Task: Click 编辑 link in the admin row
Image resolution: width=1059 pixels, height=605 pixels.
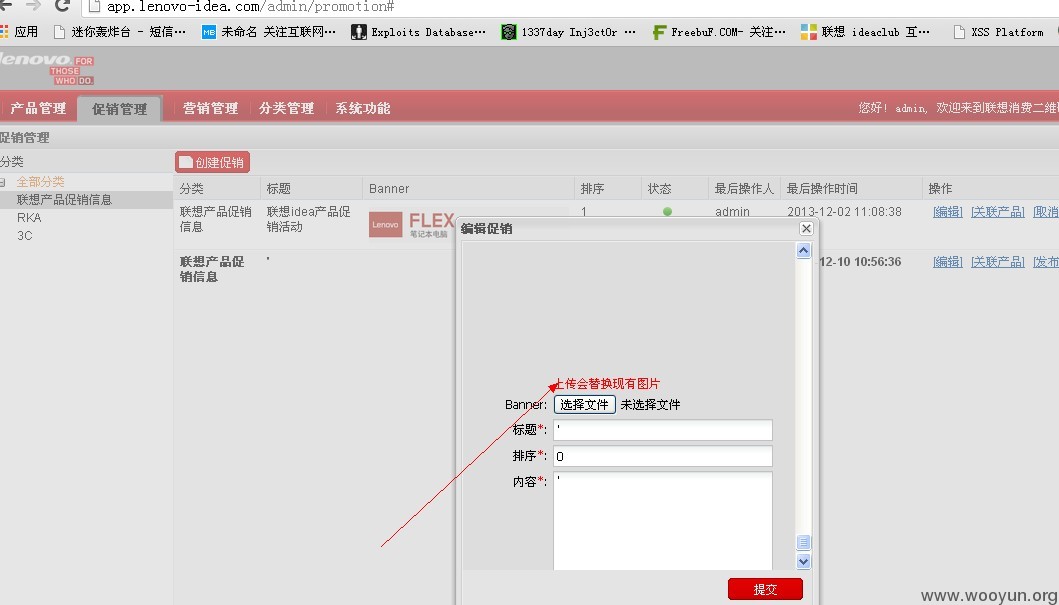Action: [x=948, y=212]
